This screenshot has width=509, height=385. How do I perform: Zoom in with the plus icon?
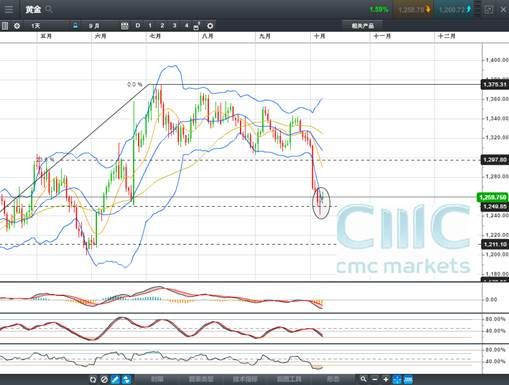click(x=386, y=379)
